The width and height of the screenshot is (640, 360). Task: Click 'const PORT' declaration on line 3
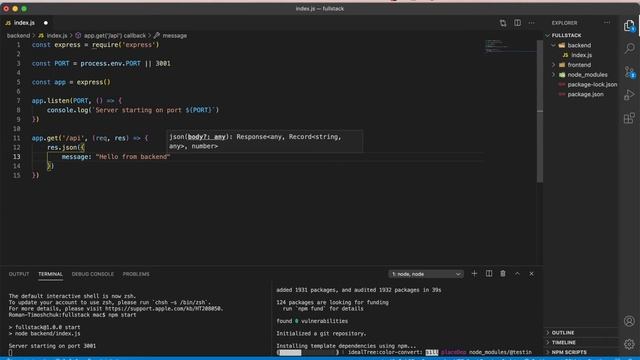pos(51,64)
